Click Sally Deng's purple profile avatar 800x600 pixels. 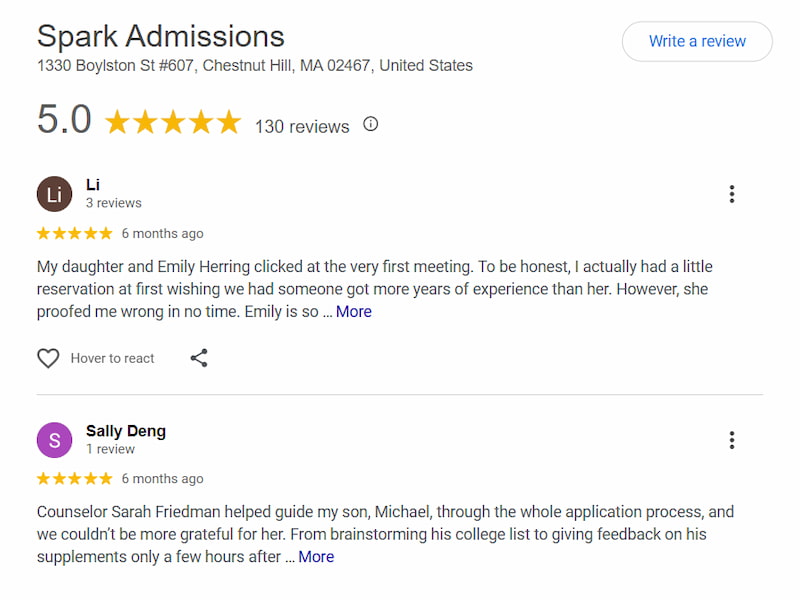coord(55,440)
